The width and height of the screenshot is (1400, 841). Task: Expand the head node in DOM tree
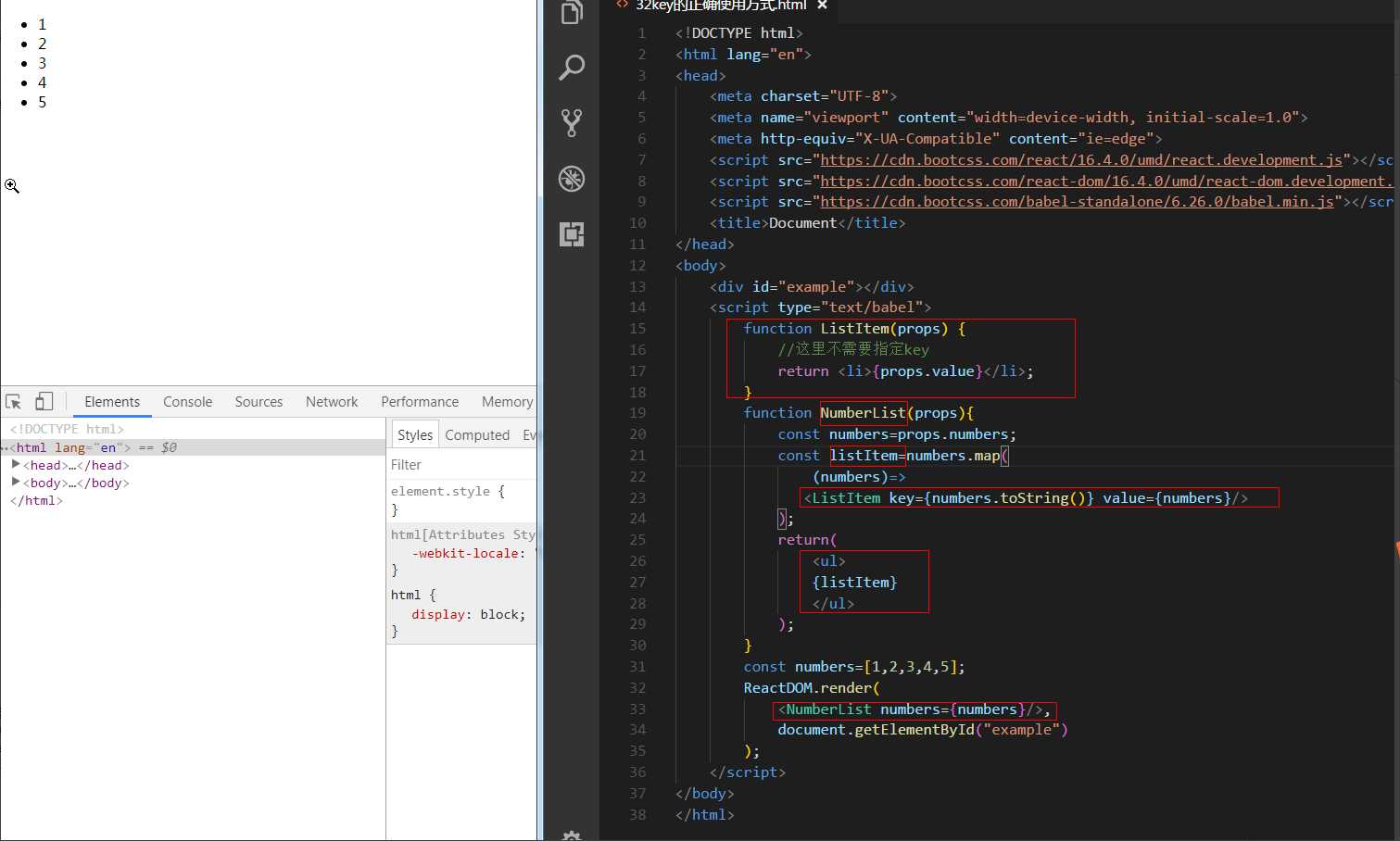click(x=16, y=464)
